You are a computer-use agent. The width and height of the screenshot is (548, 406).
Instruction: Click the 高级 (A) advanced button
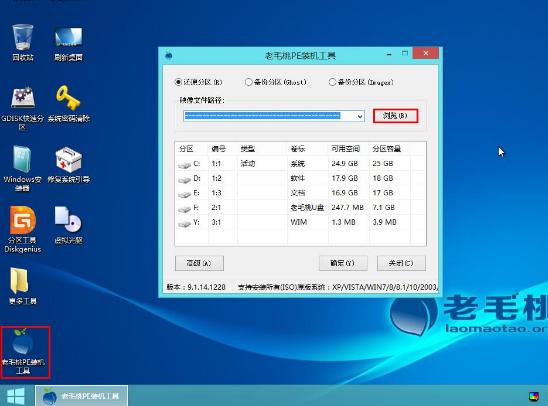click(199, 263)
